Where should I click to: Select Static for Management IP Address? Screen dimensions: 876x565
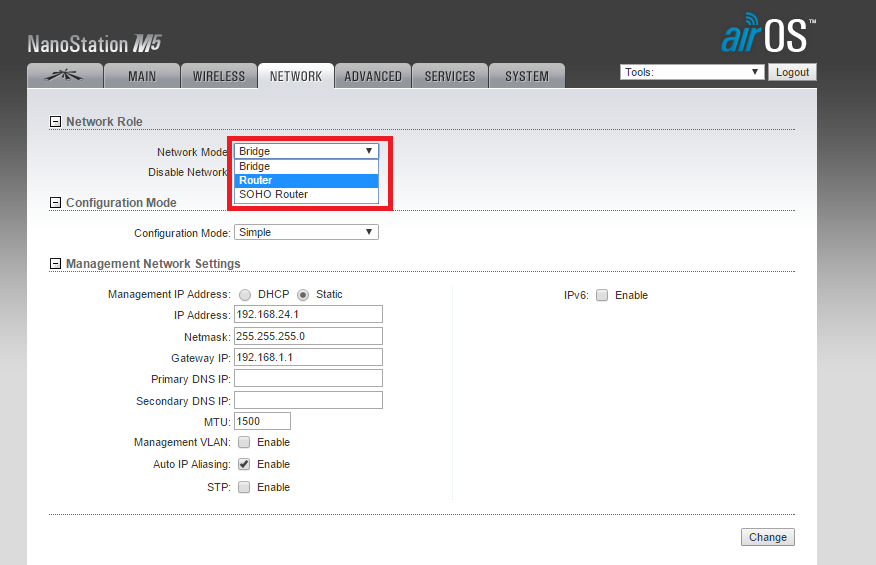tap(303, 295)
